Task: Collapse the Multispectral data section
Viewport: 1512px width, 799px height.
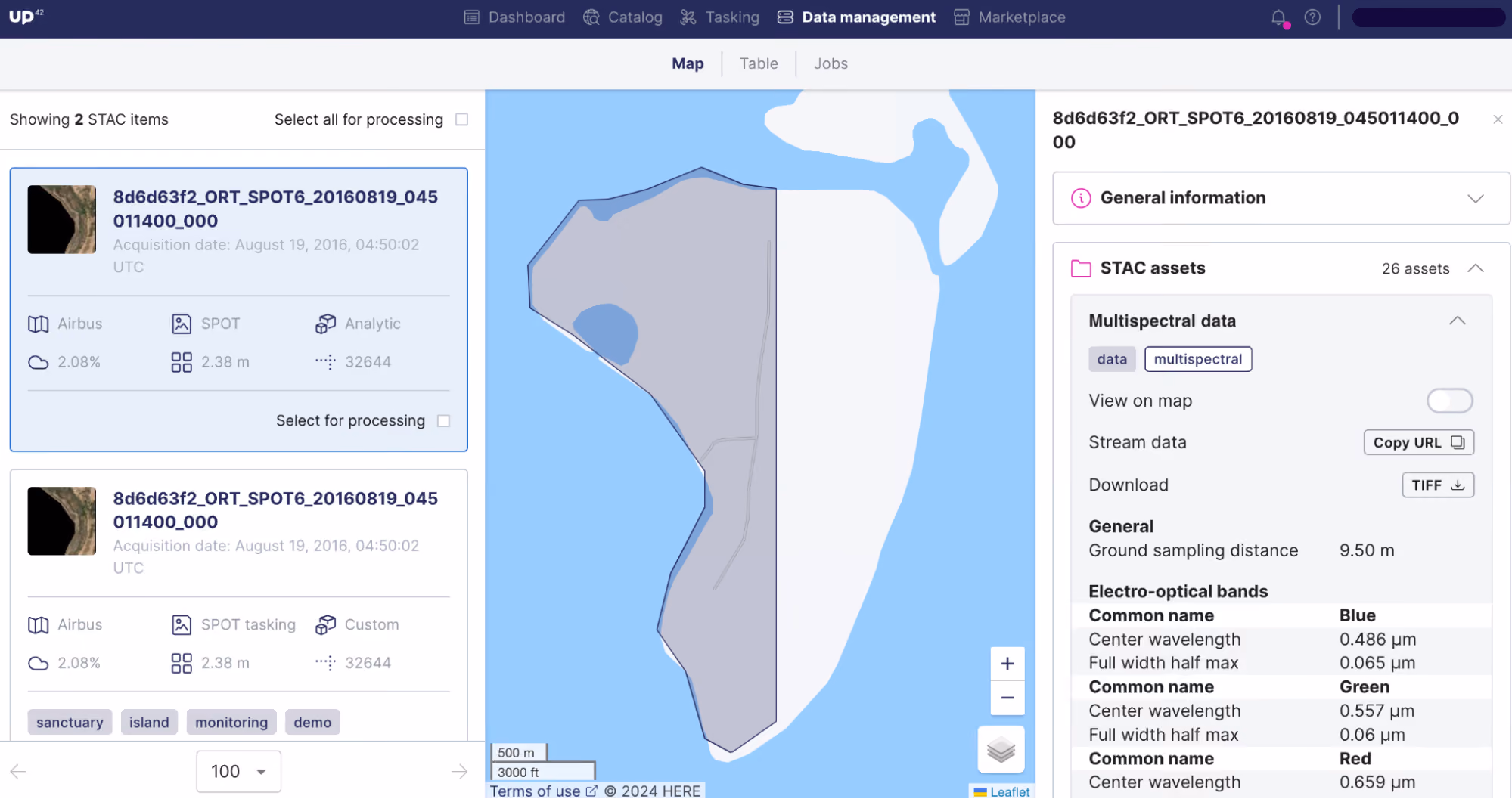Action: pyautogui.click(x=1457, y=321)
